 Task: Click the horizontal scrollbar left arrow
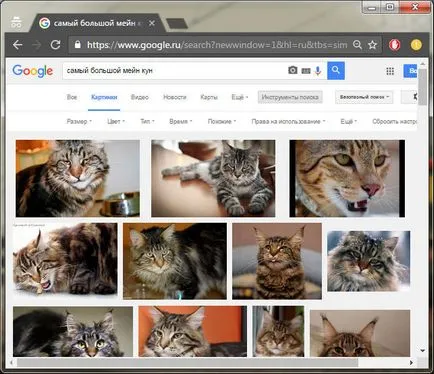(x=11, y=362)
